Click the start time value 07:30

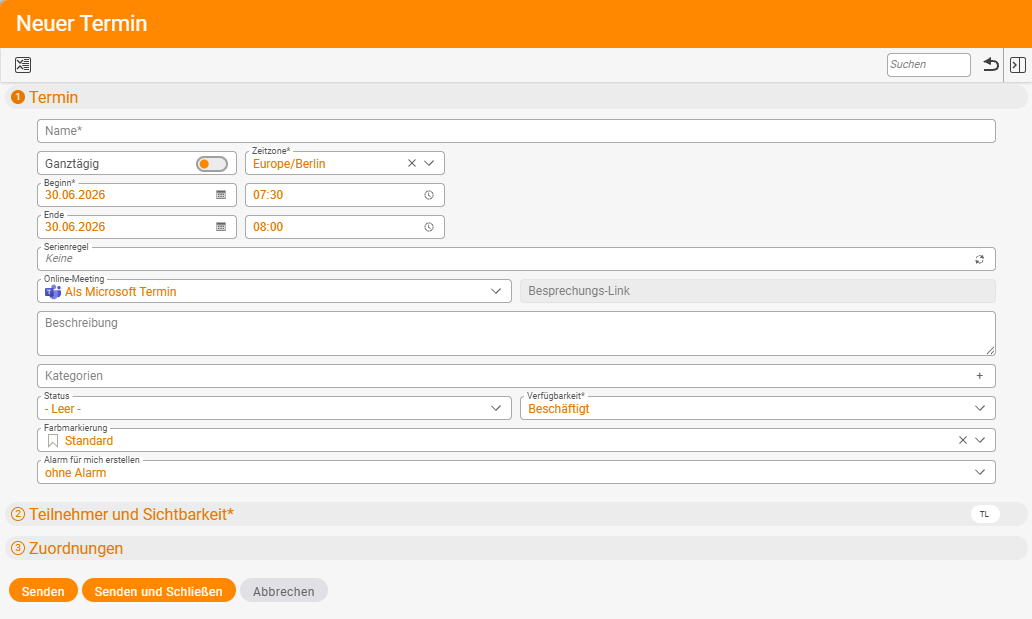(268, 195)
